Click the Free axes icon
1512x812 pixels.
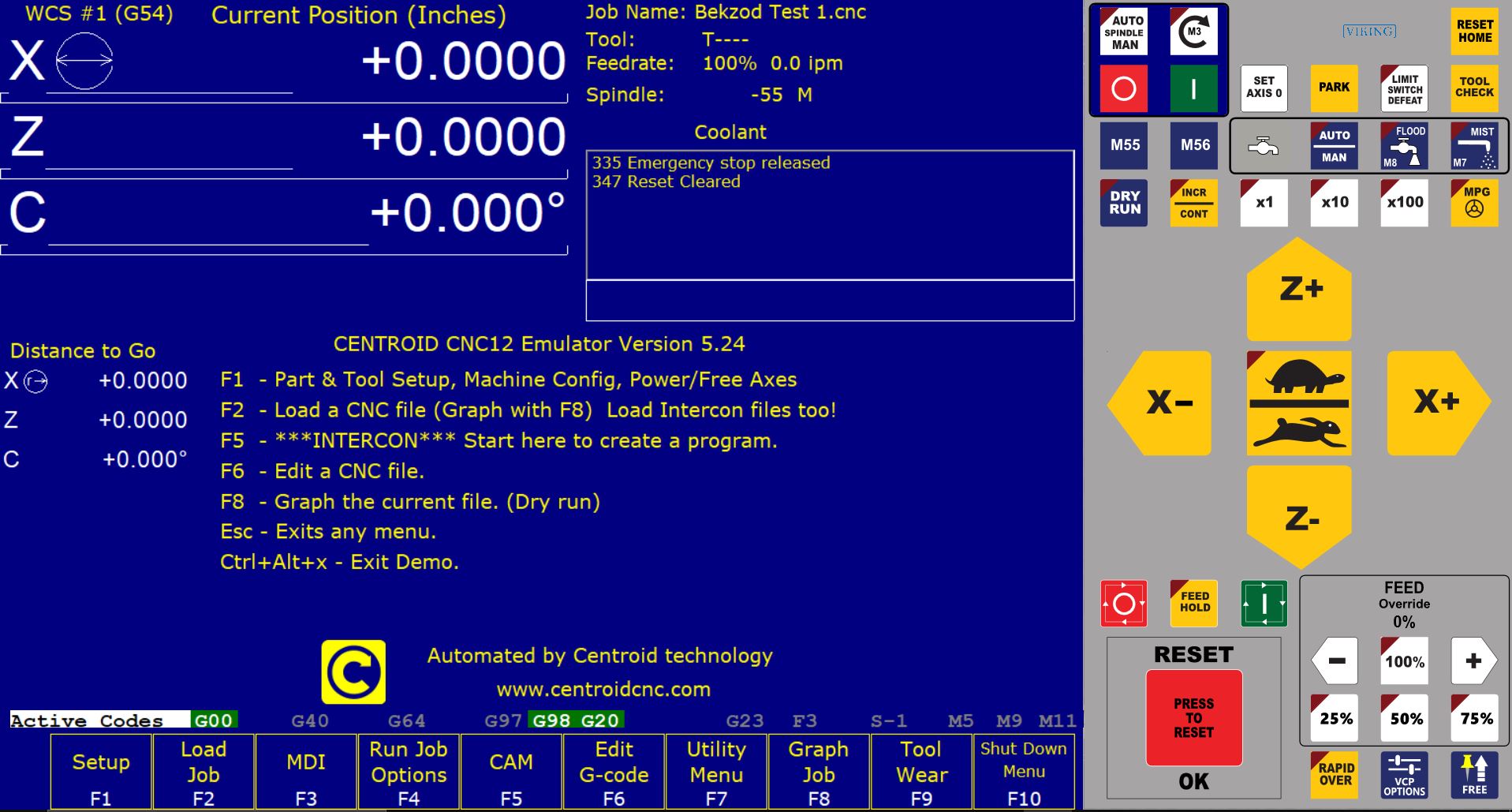[1474, 775]
